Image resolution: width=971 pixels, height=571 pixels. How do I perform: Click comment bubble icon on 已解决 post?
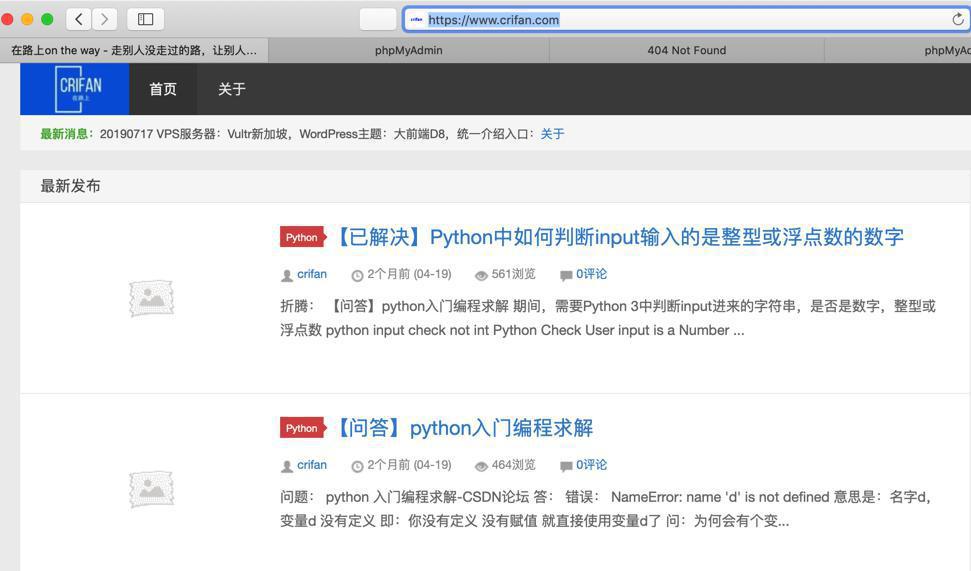tap(566, 276)
